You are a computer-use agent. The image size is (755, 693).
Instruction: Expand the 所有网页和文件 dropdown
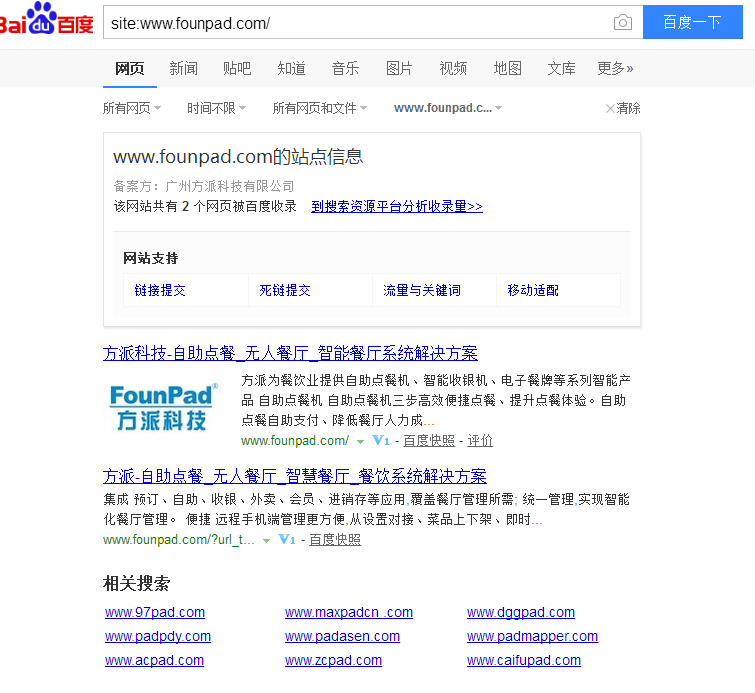pyautogui.click(x=319, y=108)
